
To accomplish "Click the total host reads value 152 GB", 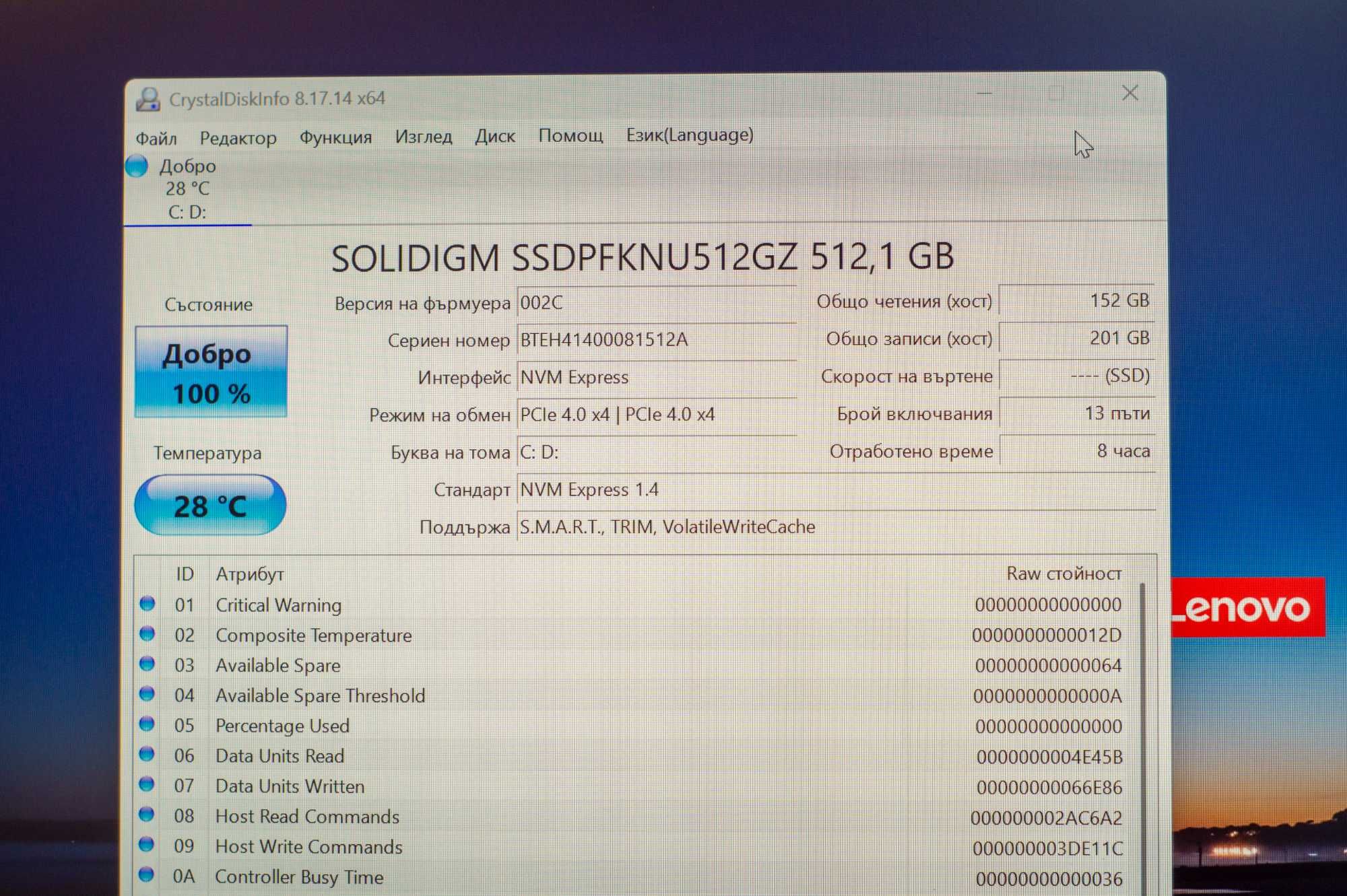I will click(1077, 300).
